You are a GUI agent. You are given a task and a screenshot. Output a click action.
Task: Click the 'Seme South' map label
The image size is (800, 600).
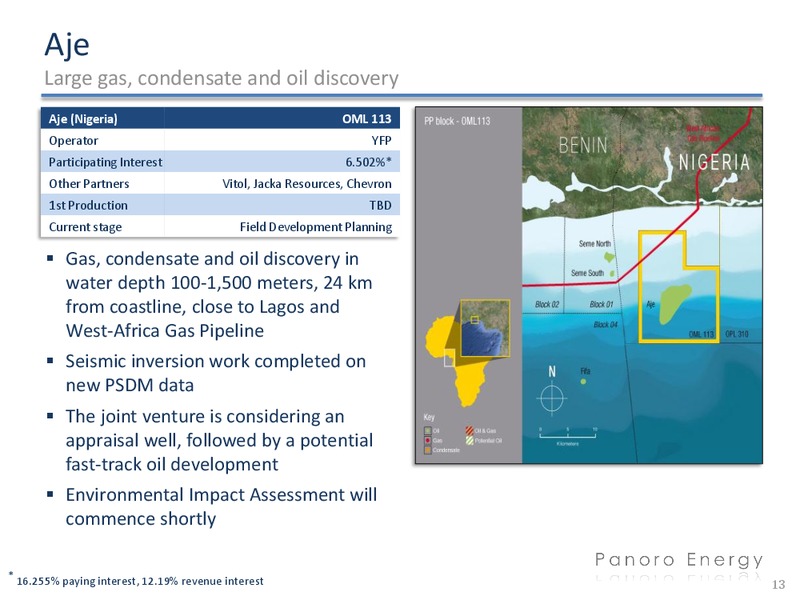point(587,273)
